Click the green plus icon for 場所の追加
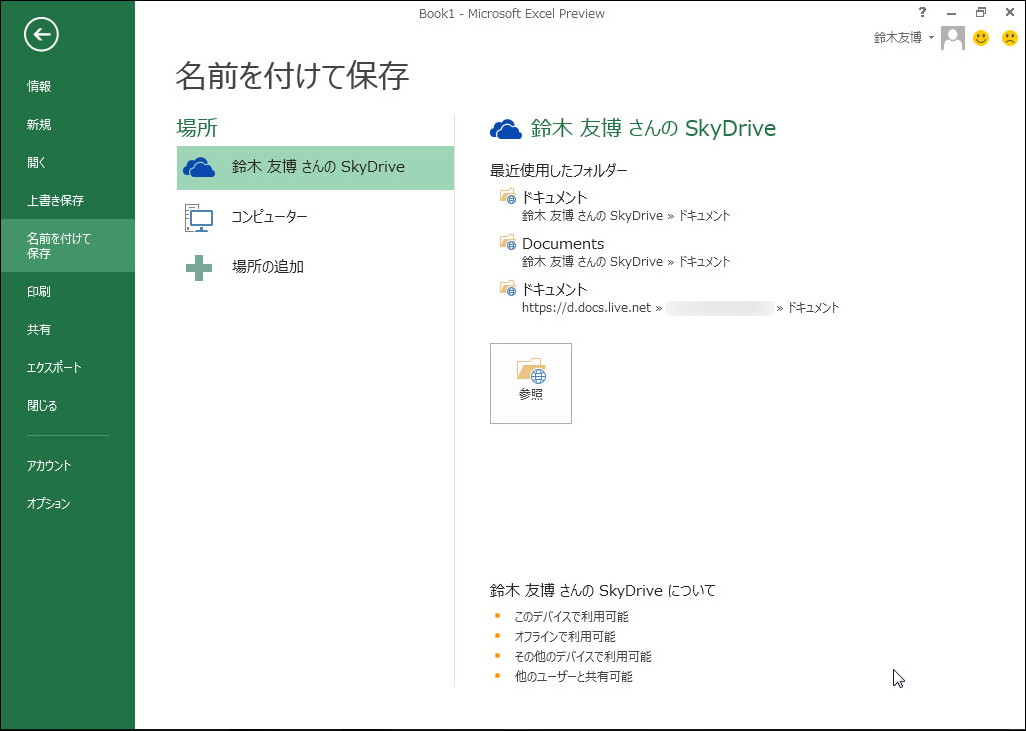Screen dimensions: 1026x731 [x=198, y=266]
